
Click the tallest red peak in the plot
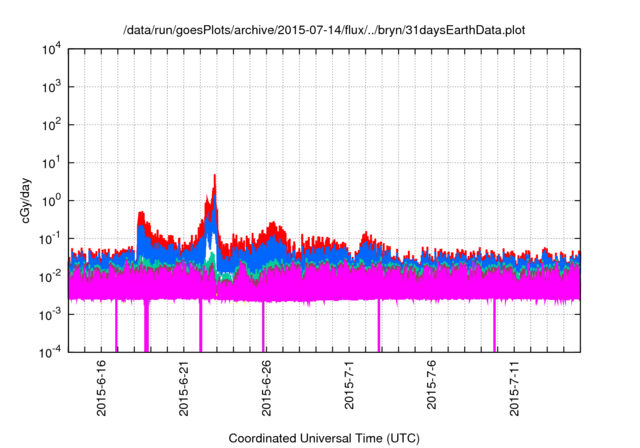[215, 178]
